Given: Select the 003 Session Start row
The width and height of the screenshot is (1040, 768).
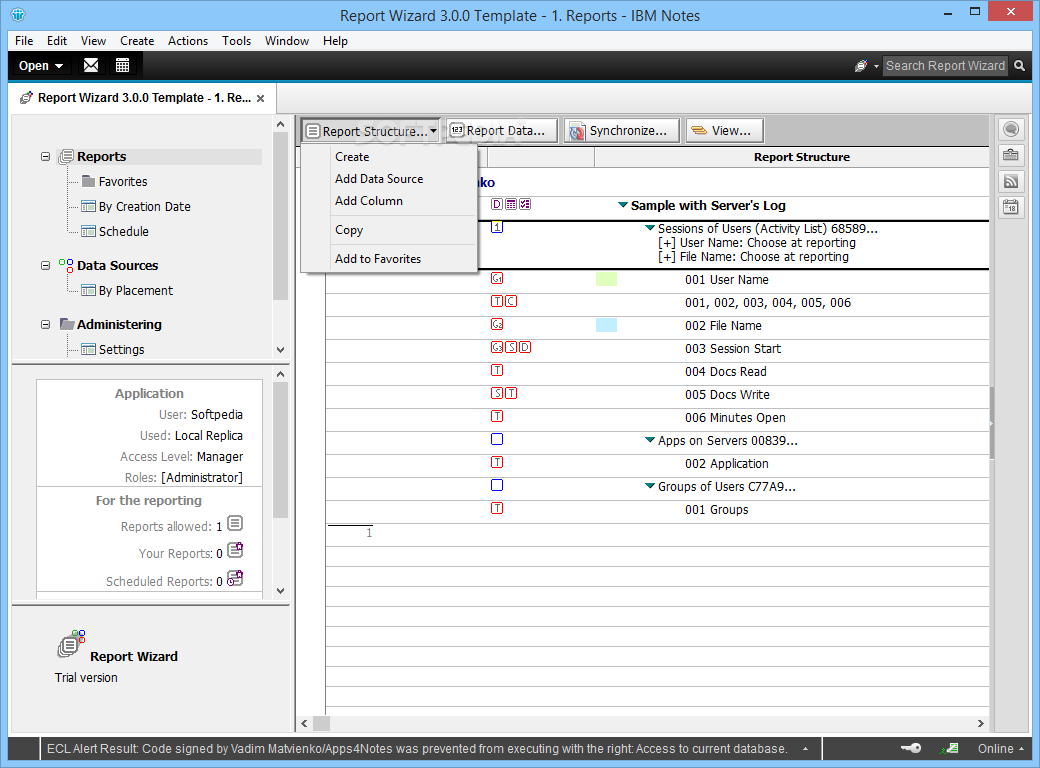Looking at the screenshot, I should 657,348.
